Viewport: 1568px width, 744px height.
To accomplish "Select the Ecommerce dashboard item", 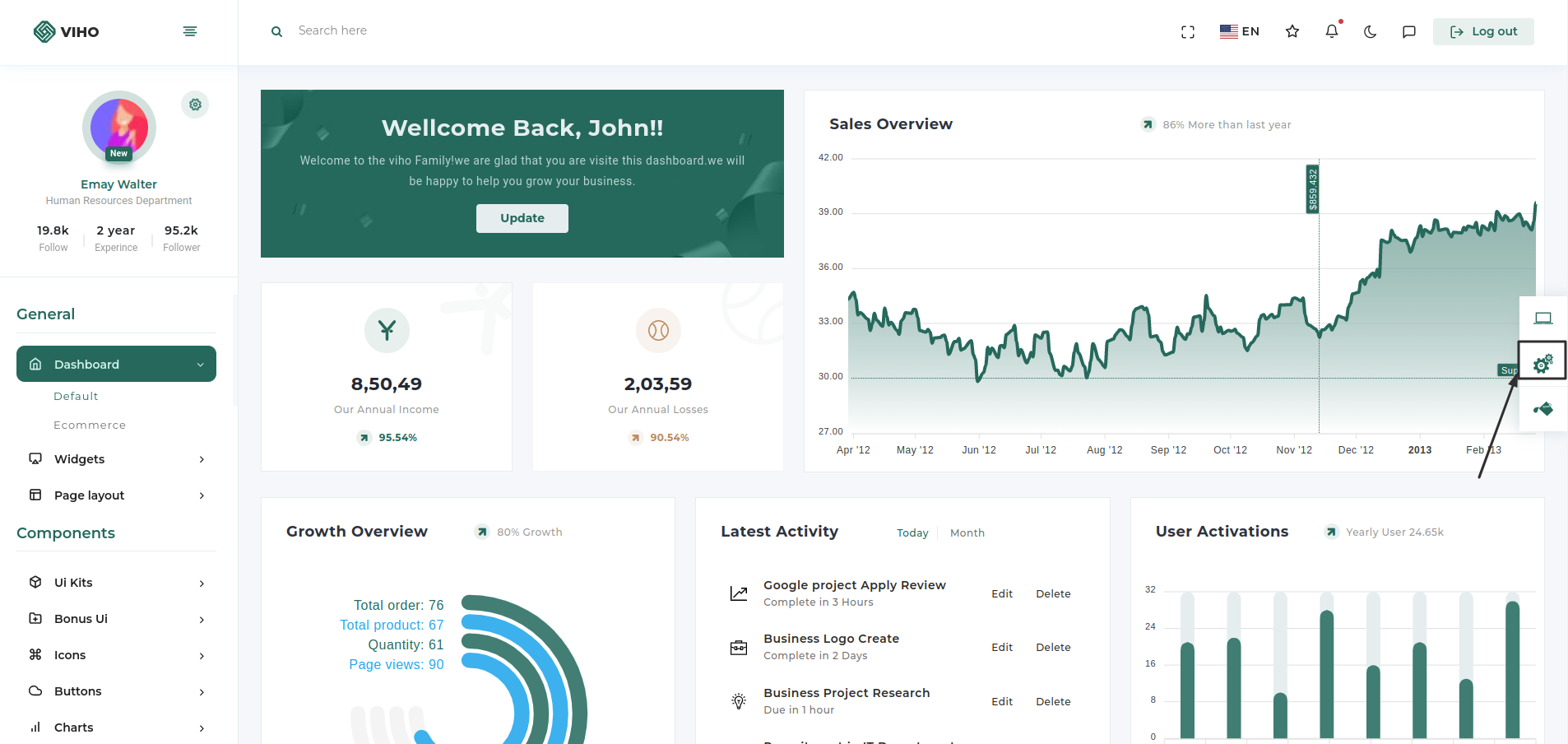I will pyautogui.click(x=90, y=425).
